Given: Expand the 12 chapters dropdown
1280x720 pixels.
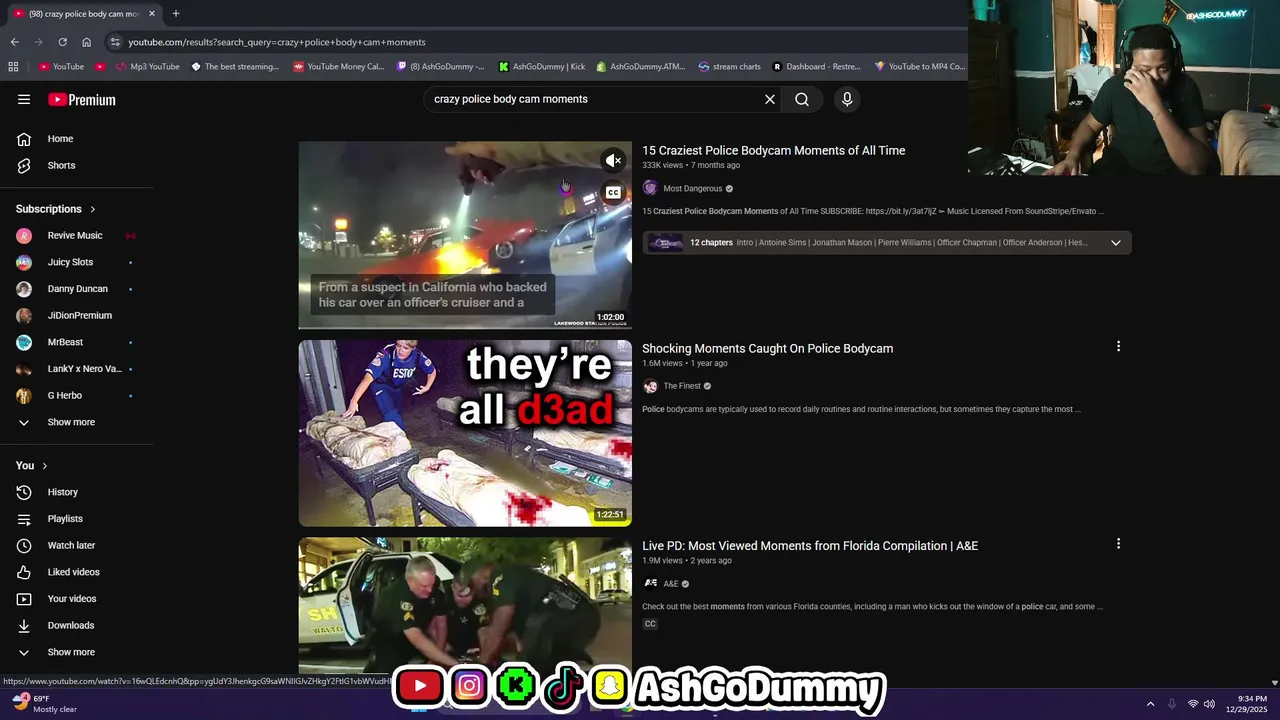Looking at the screenshot, I should coord(1116,242).
